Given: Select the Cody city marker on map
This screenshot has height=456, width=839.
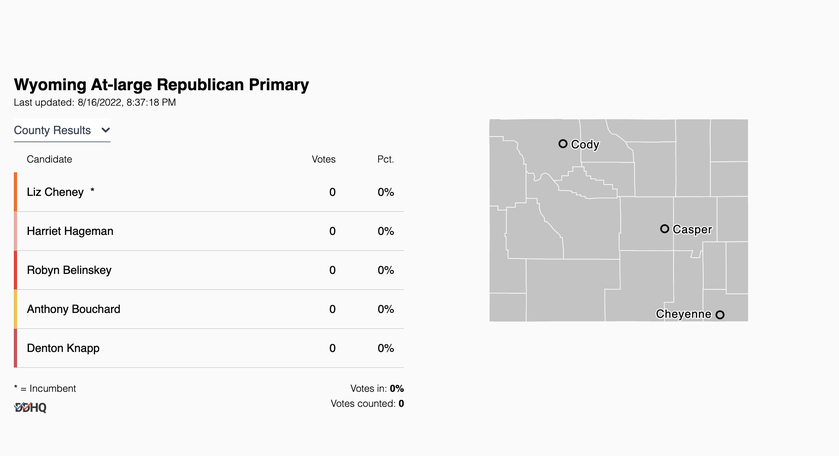Looking at the screenshot, I should (563, 143).
